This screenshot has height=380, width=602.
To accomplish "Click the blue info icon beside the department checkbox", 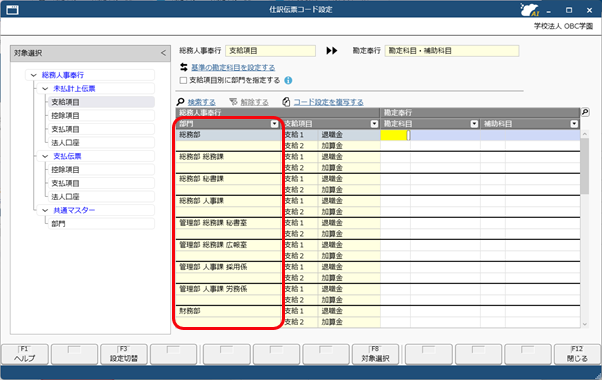I will 288,80.
